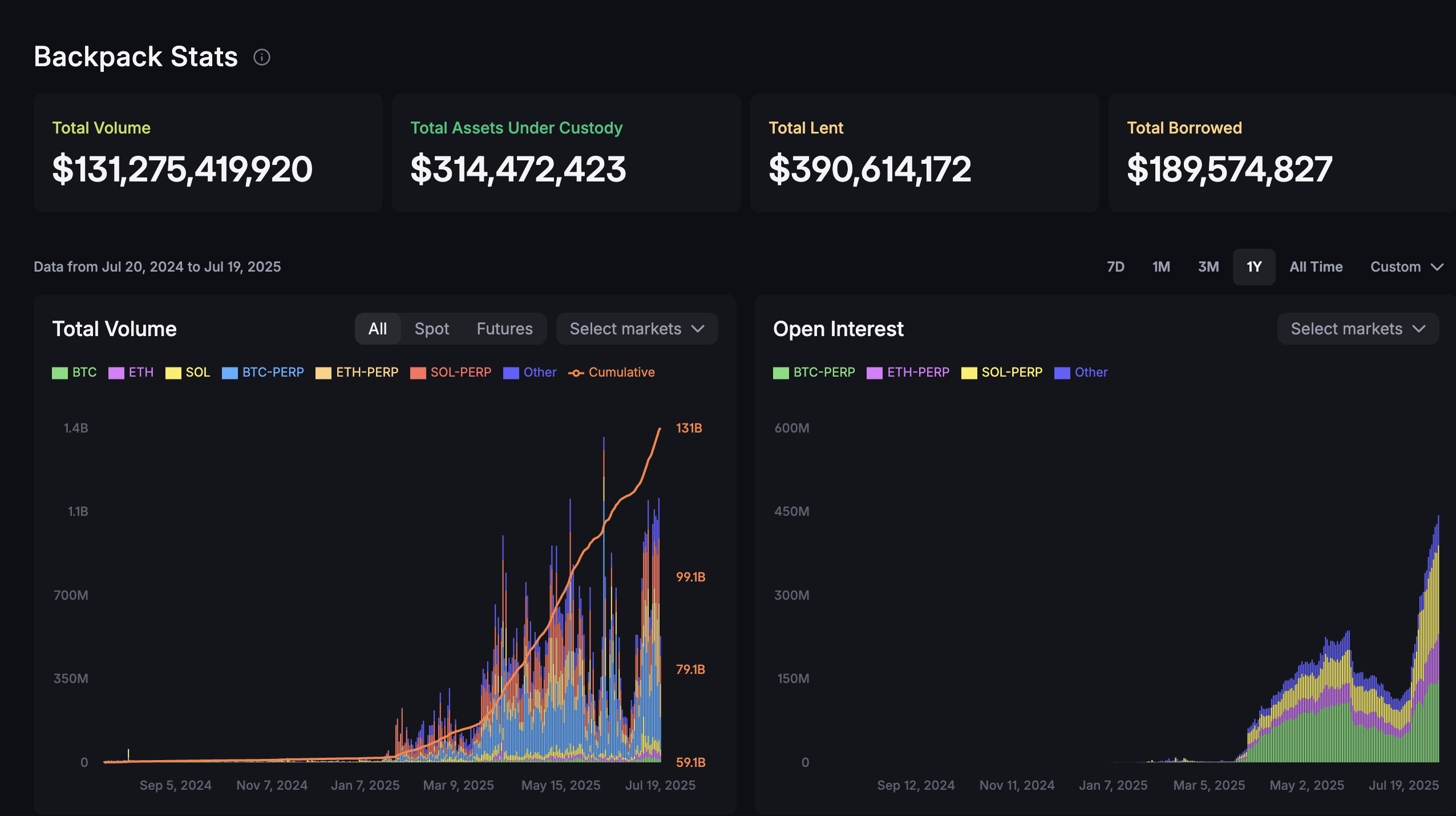Image resolution: width=1456 pixels, height=816 pixels.
Task: Click the blue BTC-PERP swatch in Total Volume
Action: coord(230,373)
